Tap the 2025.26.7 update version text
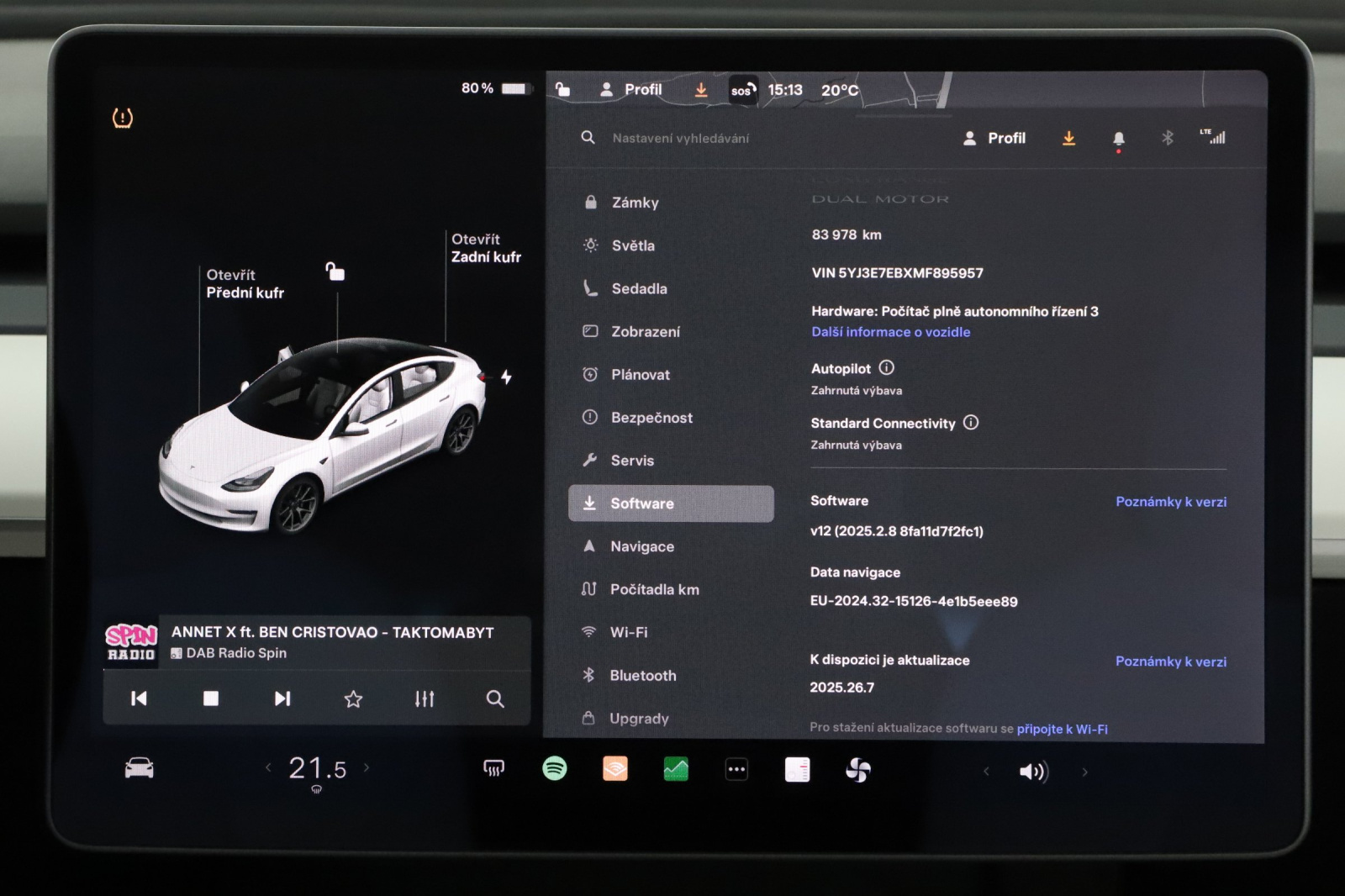The height and width of the screenshot is (896, 1345). click(841, 688)
